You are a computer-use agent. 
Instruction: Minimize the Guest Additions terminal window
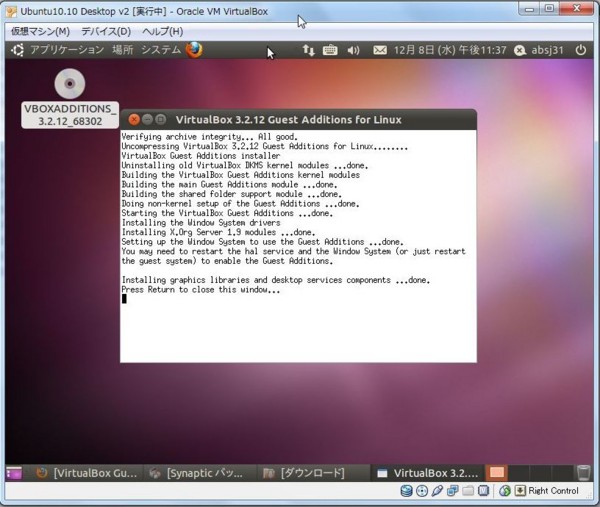point(147,120)
